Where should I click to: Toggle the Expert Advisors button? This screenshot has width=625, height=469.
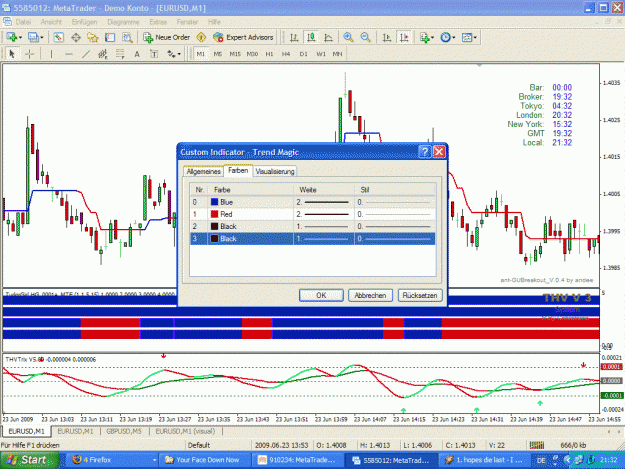(x=243, y=37)
